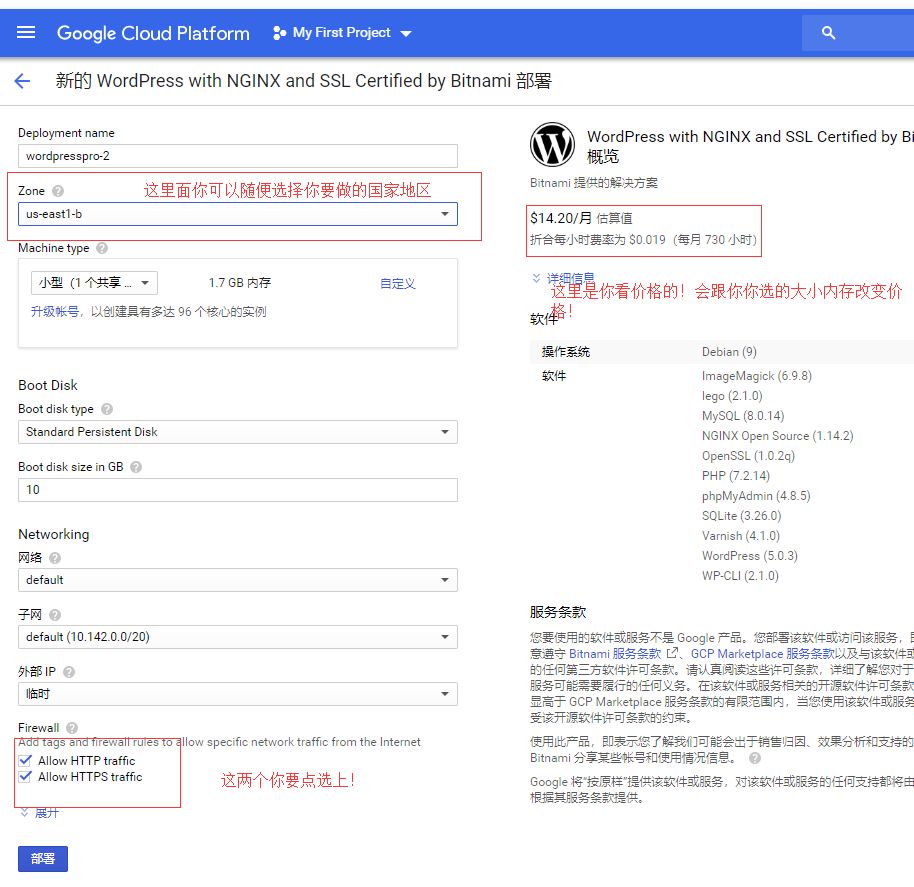
Task: Click the lego (2.1.0) entry
Action: pyautogui.click(x=732, y=396)
